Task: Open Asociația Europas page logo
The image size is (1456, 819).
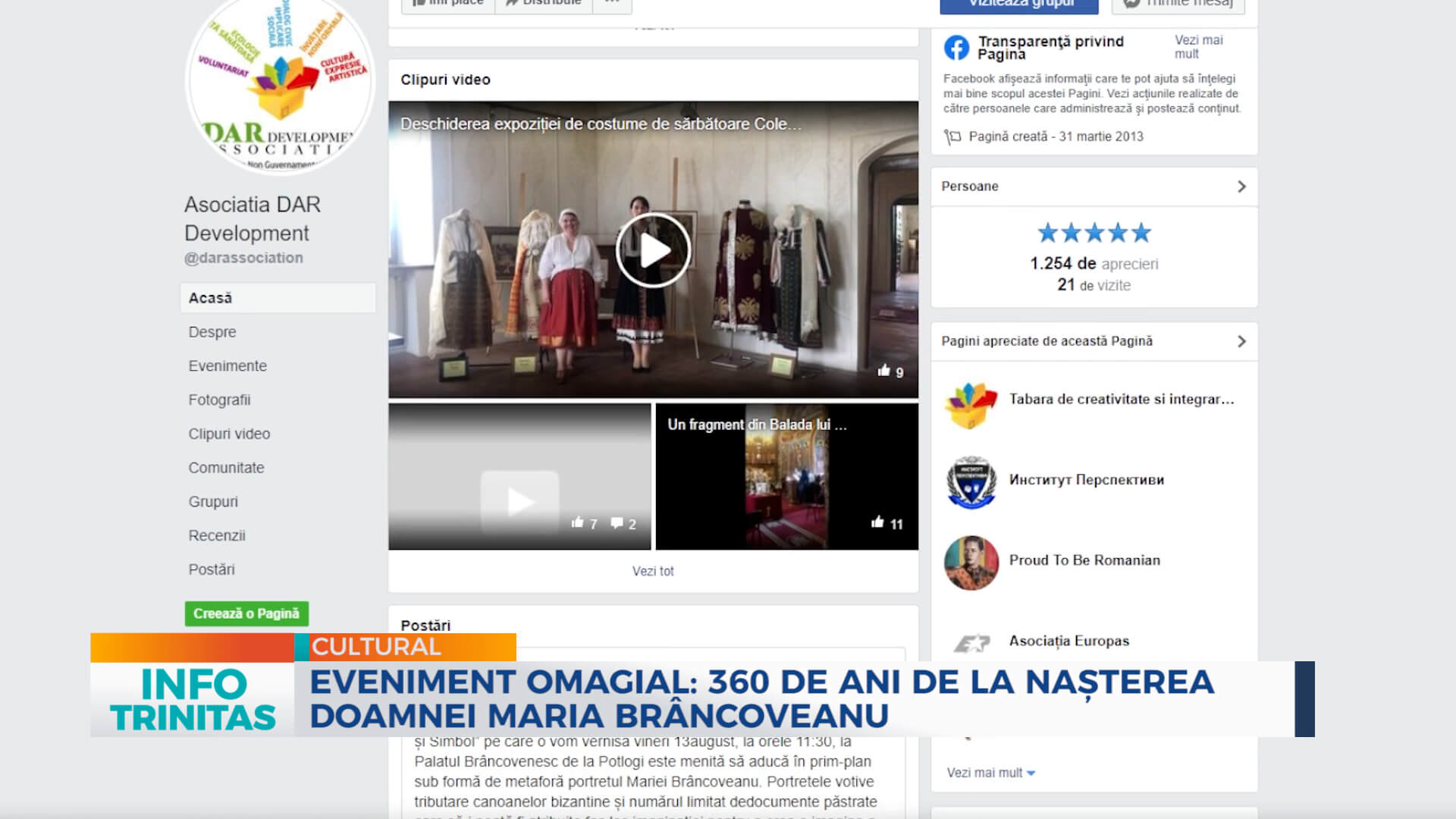Action: coord(971,643)
